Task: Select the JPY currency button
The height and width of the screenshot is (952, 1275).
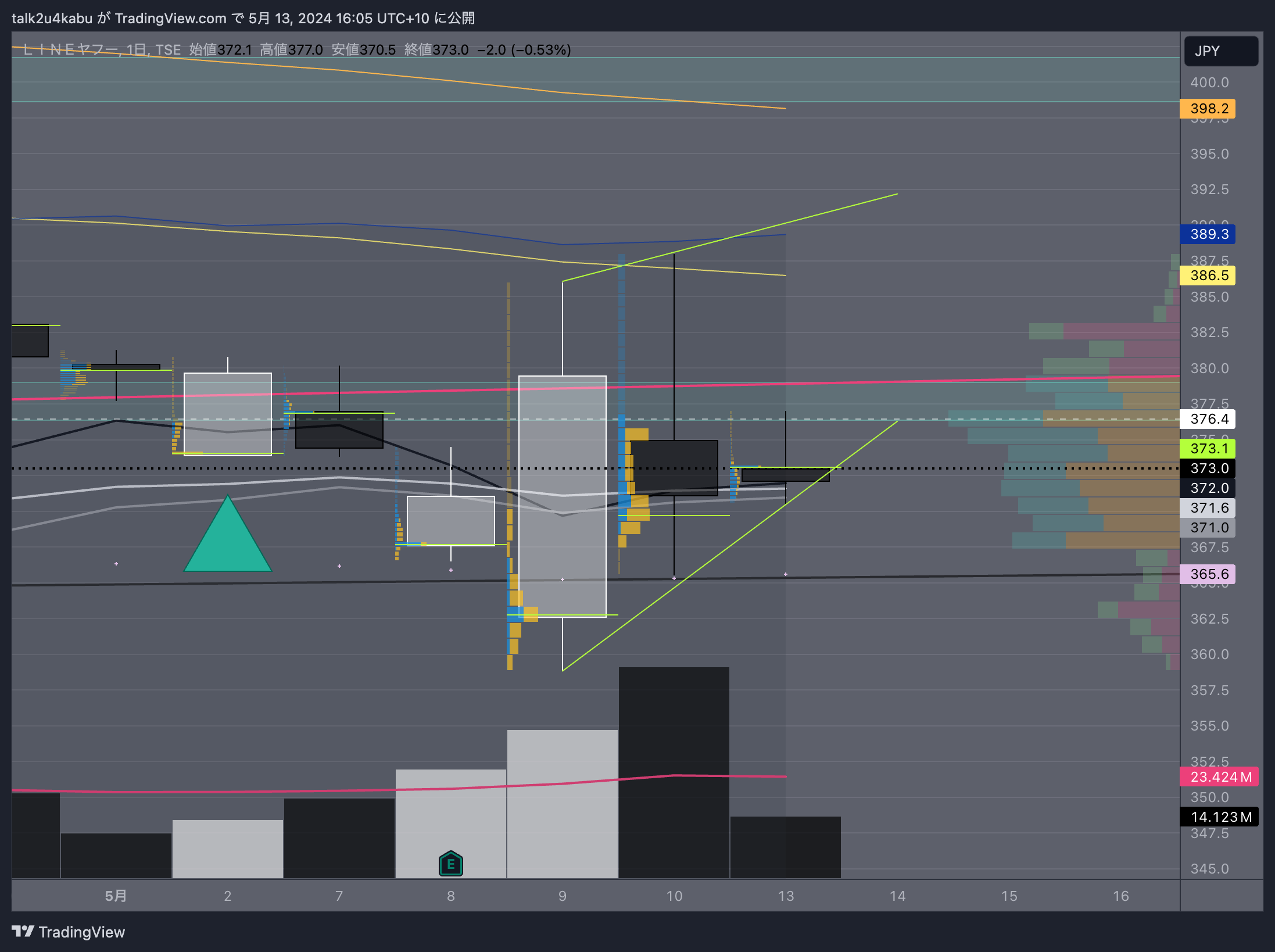Action: (x=1221, y=51)
